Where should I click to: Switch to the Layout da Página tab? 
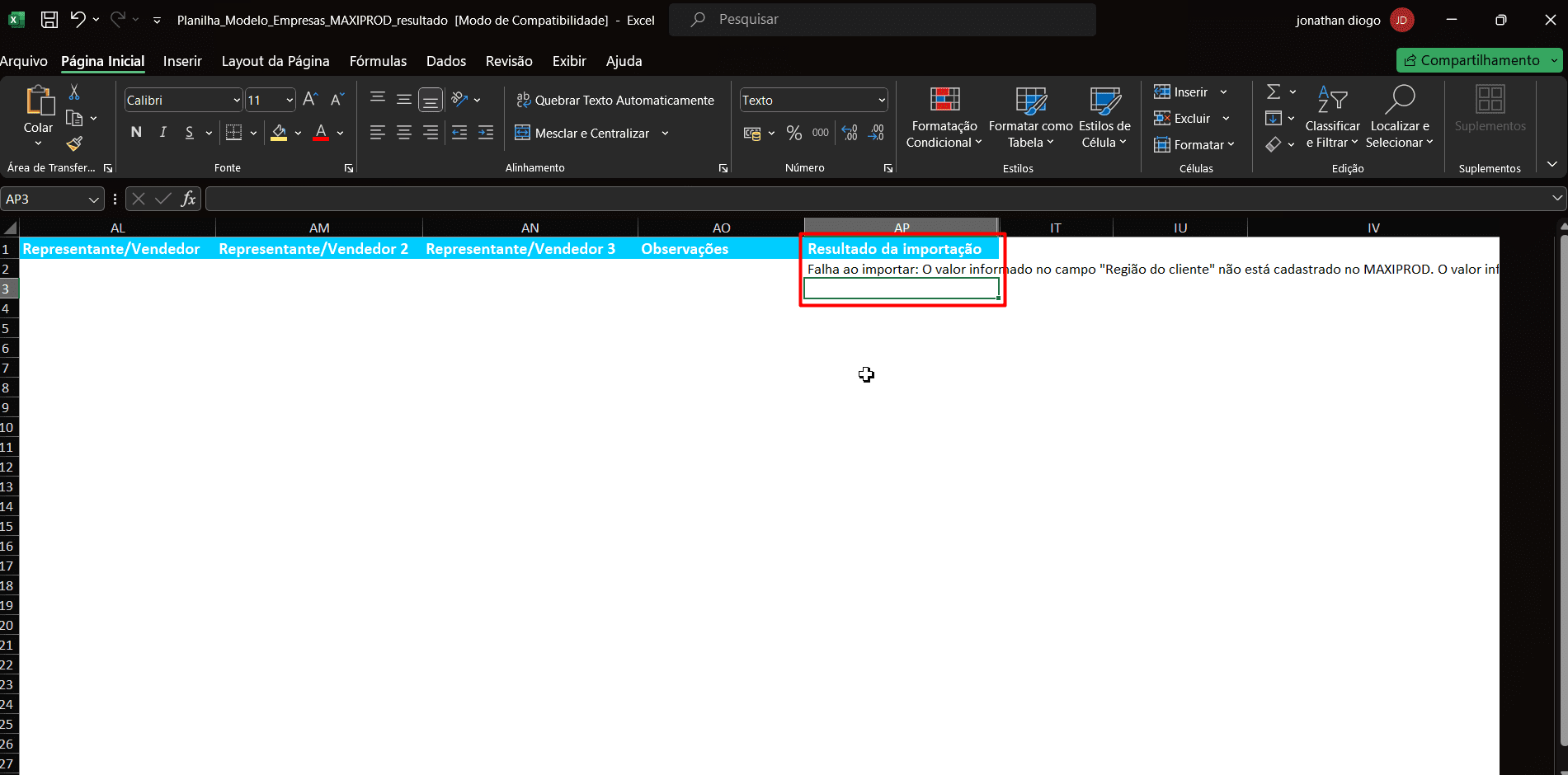coord(275,61)
